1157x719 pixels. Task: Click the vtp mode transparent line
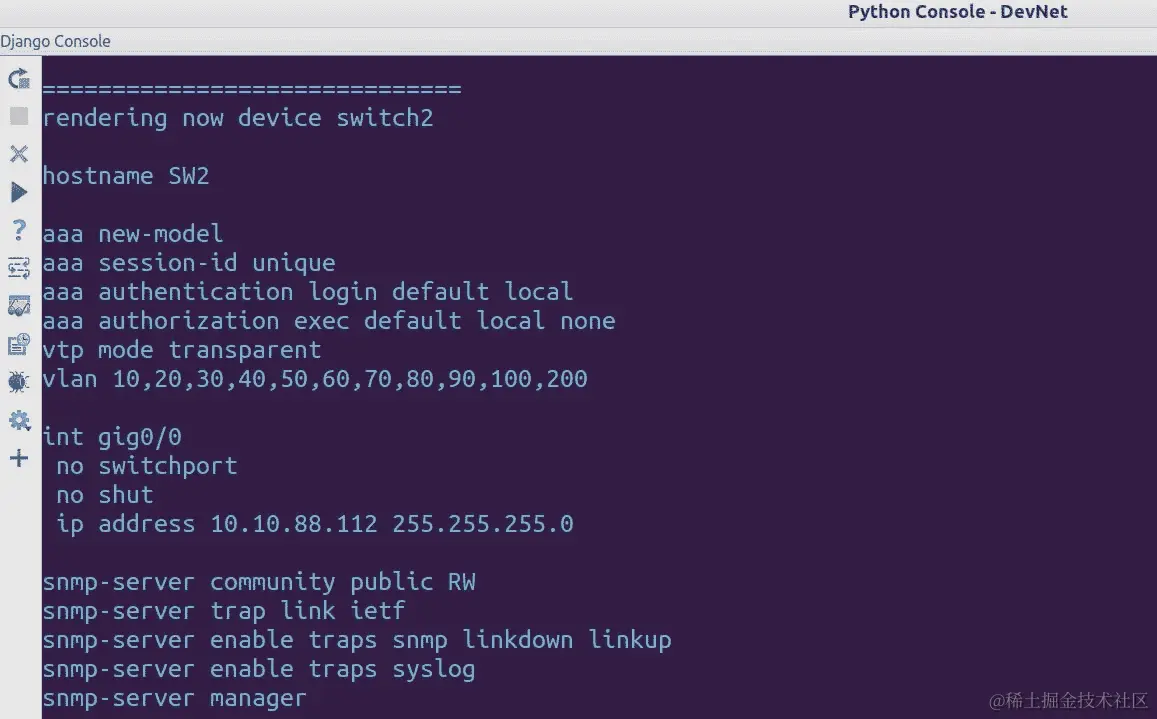coord(182,350)
